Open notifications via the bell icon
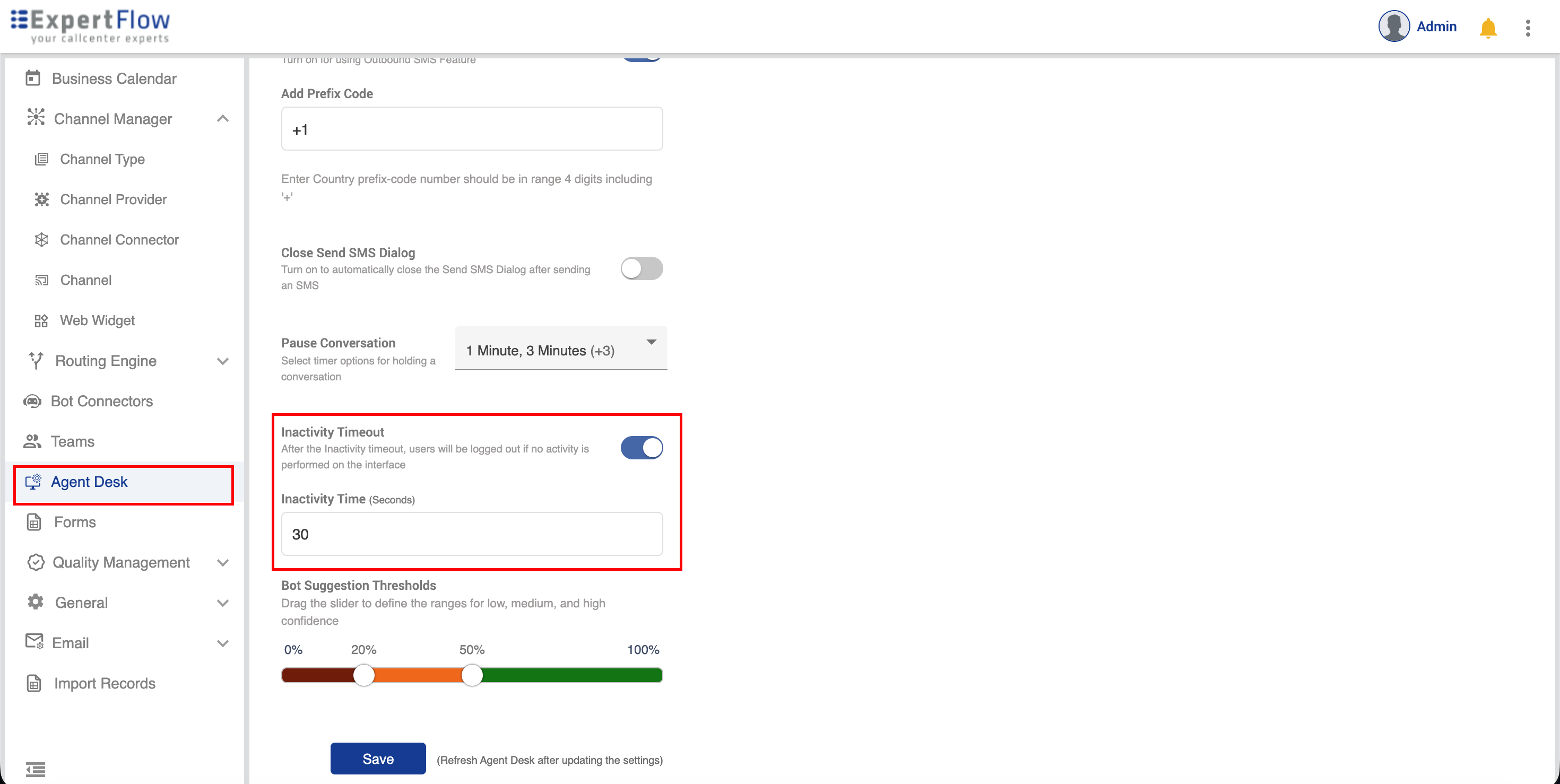 (x=1488, y=27)
